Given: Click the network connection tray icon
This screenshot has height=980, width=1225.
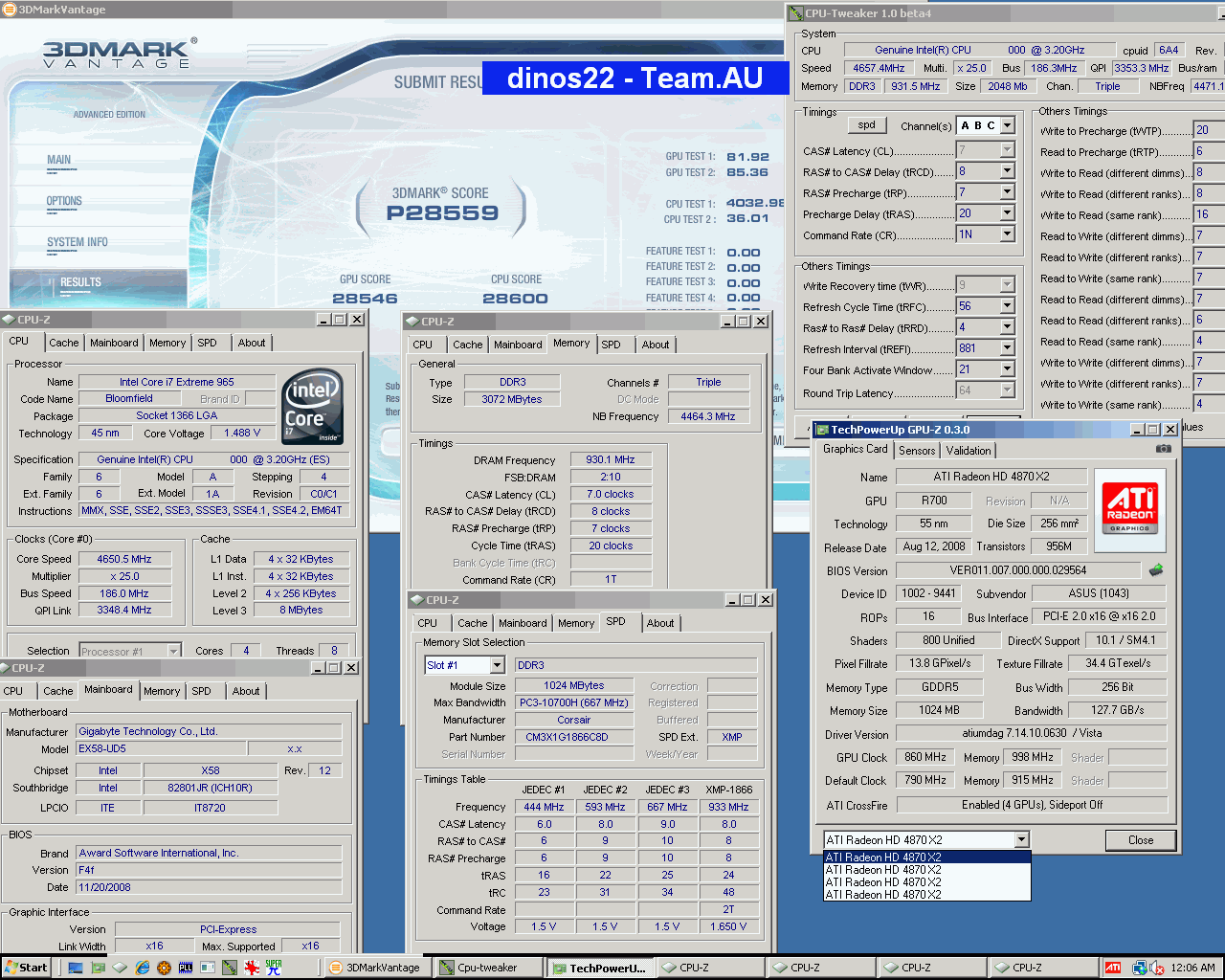Looking at the screenshot, I should (1139, 968).
